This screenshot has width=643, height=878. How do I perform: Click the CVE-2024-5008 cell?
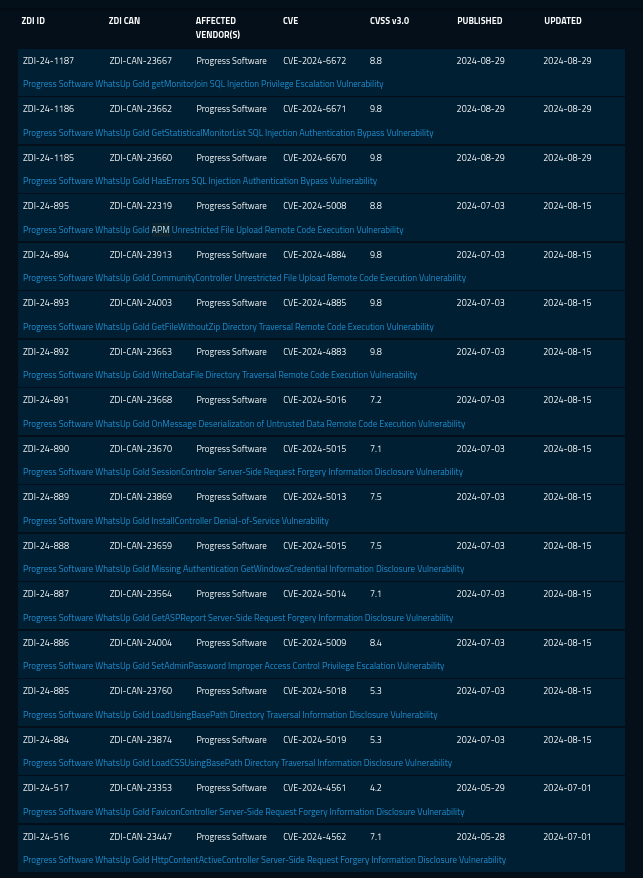point(314,206)
